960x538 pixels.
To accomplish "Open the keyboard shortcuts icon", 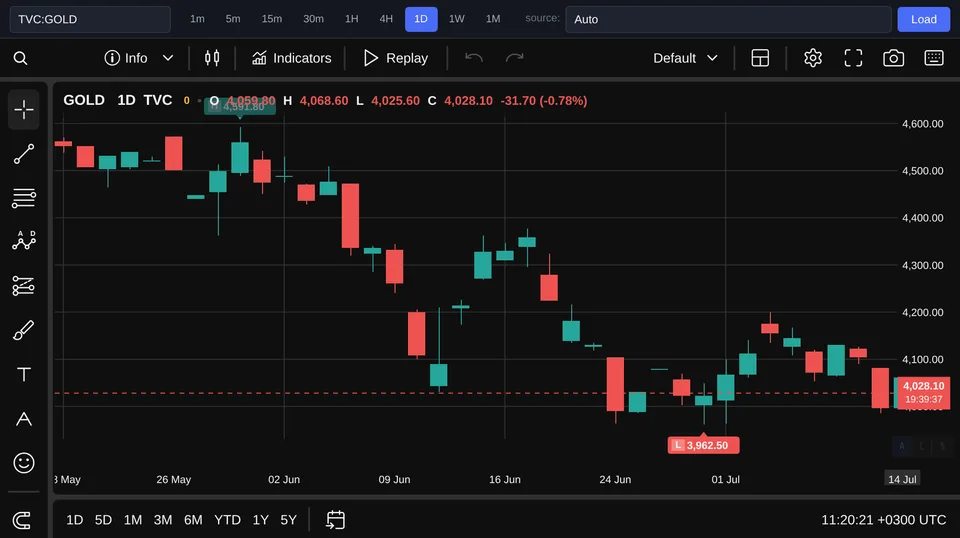I will pos(934,58).
